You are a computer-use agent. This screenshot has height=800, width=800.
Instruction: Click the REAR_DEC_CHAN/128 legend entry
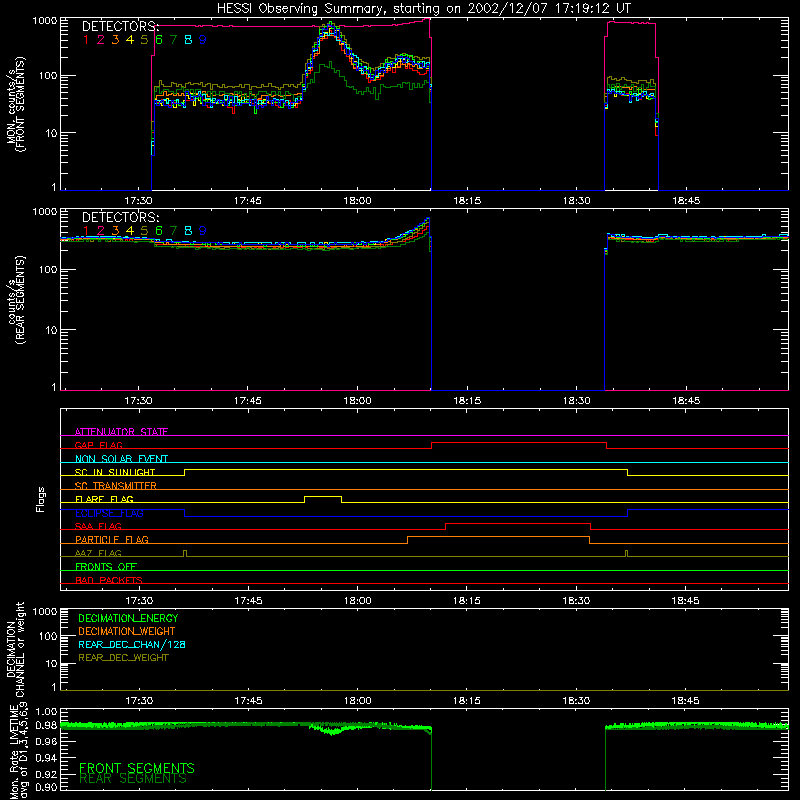[x=132, y=644]
